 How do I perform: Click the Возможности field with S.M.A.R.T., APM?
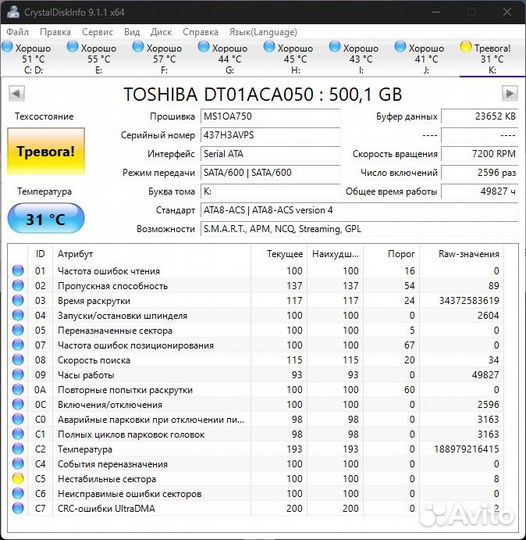359,229
